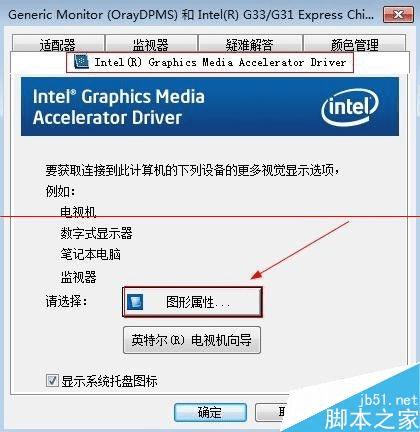
Task: Open the 颜色管理 tab
Action: (x=354, y=44)
